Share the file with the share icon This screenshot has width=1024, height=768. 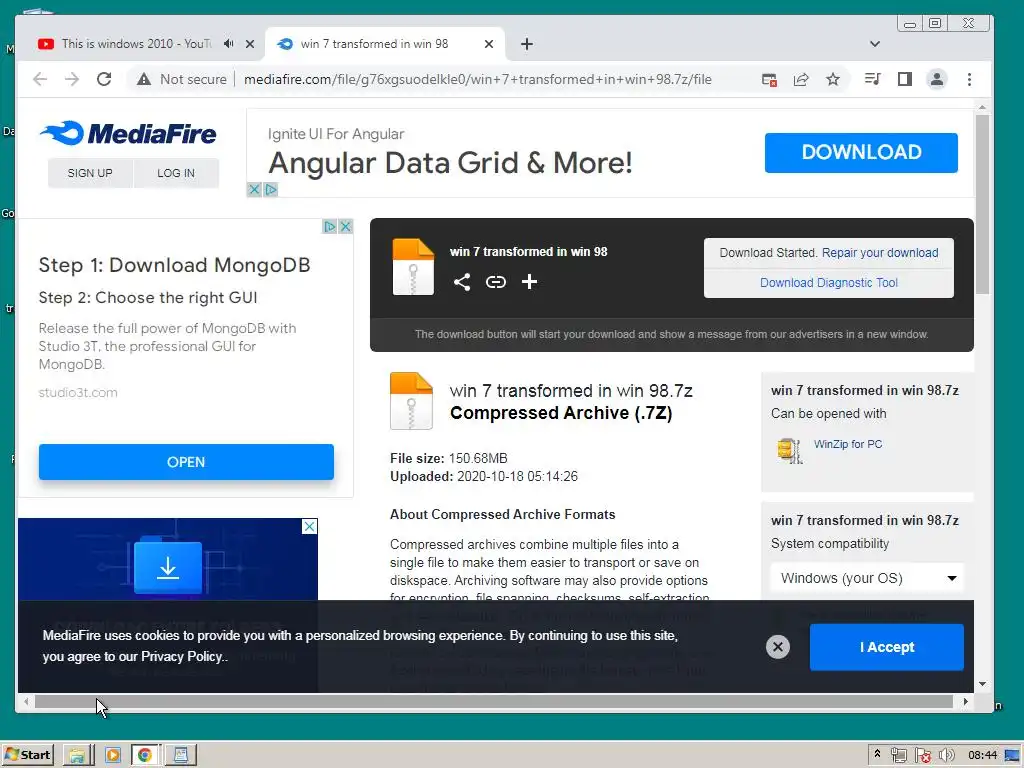462,282
